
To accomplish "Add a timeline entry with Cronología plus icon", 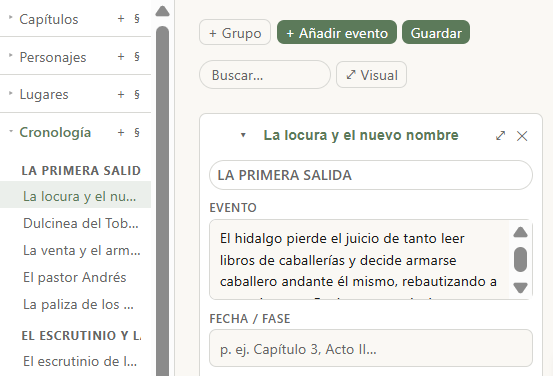I will point(121,133).
